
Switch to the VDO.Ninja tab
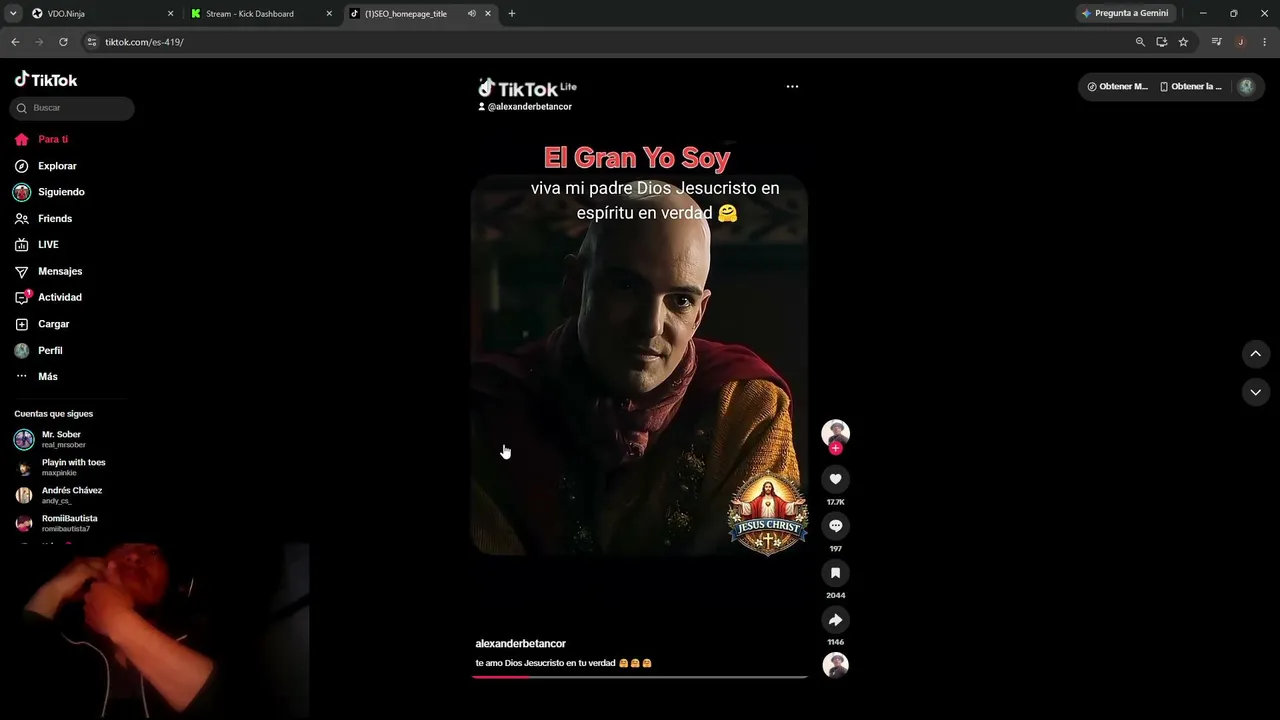[102, 14]
